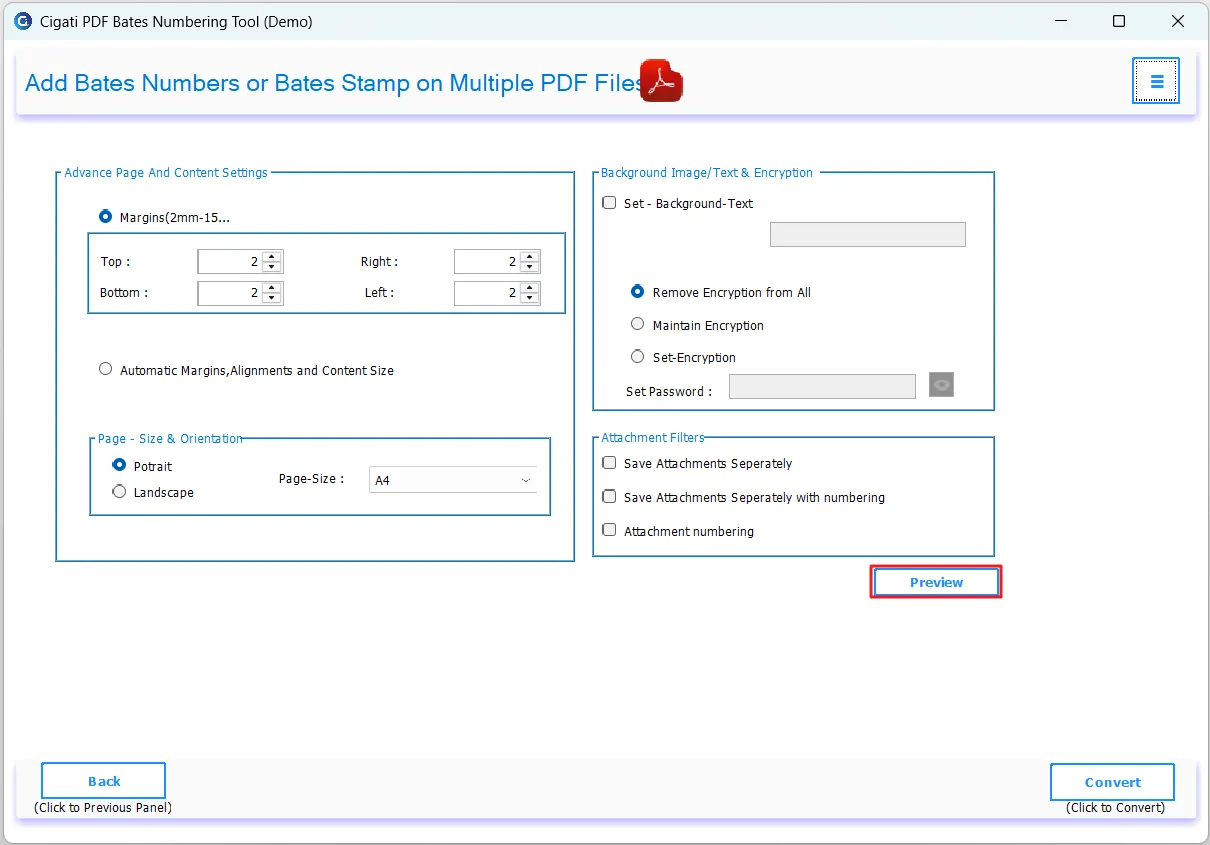The image size is (1210, 845).
Task: Go to the previous panel with Back
Action: (102, 780)
